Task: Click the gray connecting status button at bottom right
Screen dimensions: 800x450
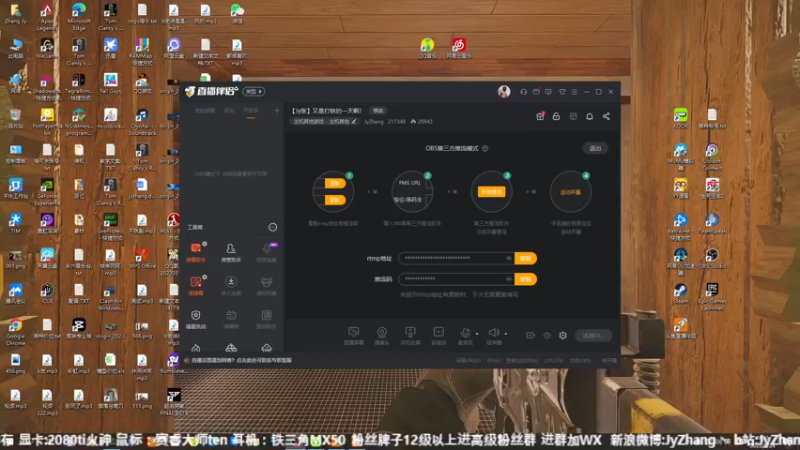Action: click(593, 335)
